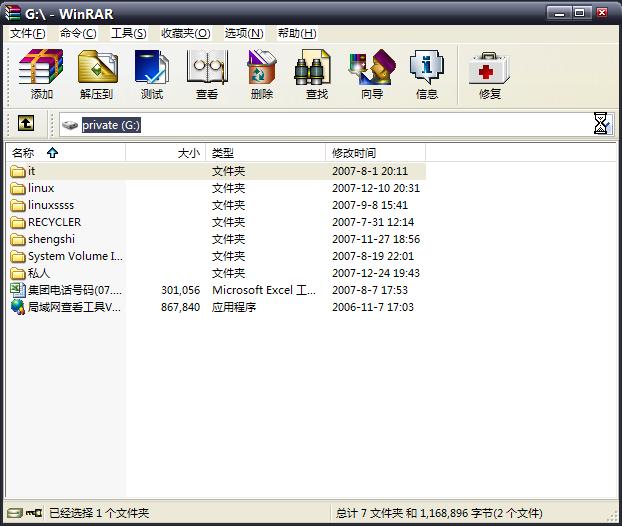This screenshot has height=526, width=622.
Task: Select the 私人 folder row
Action: pyautogui.click(x=217, y=273)
